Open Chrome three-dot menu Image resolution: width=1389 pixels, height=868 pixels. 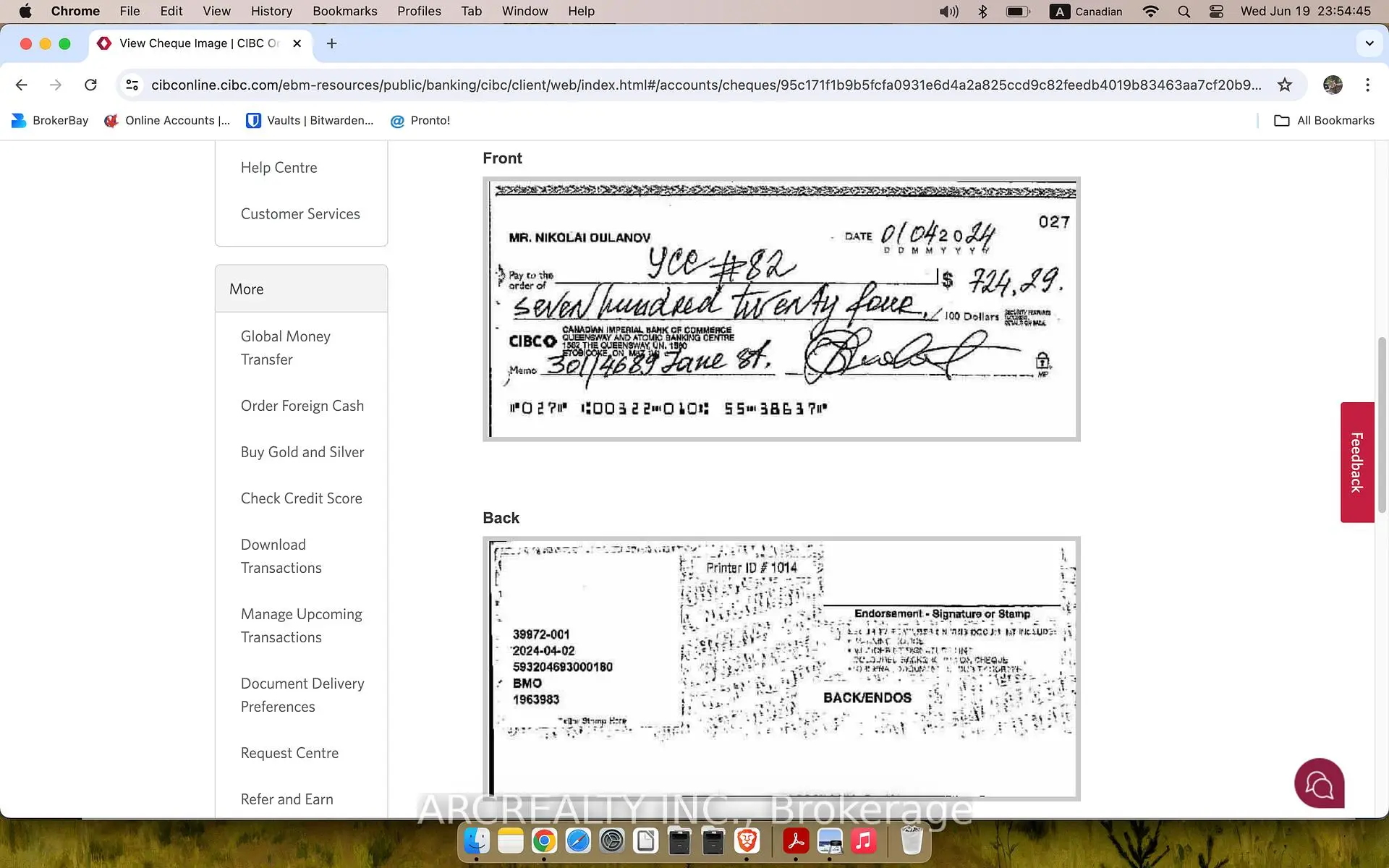1367,85
